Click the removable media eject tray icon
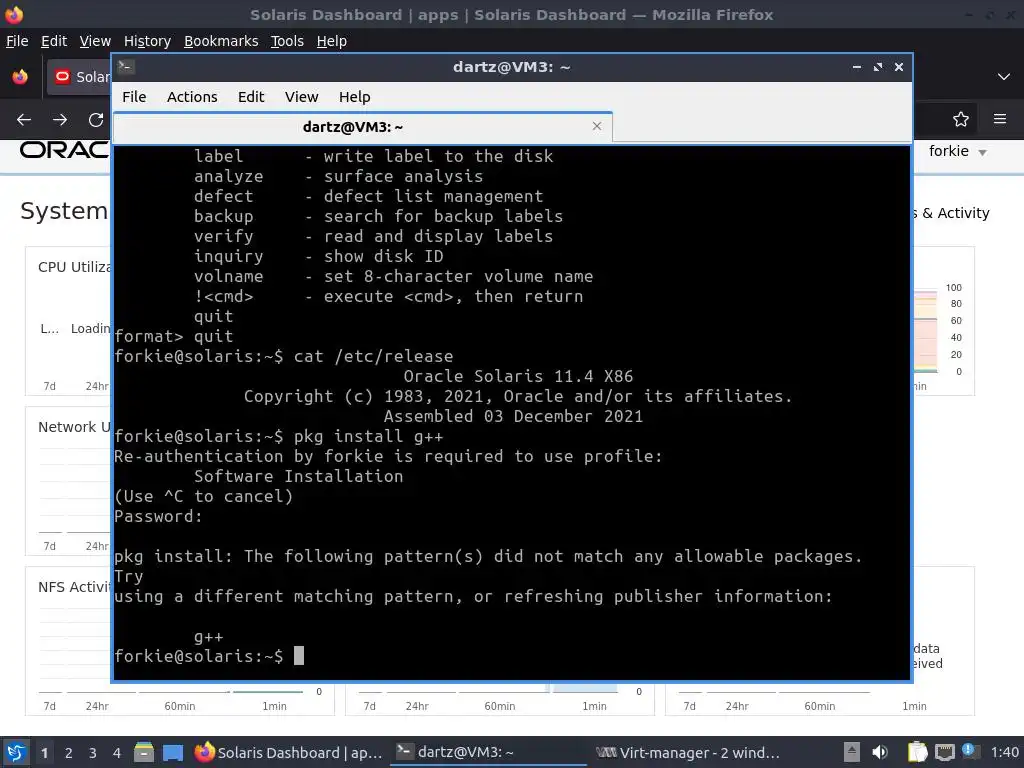Screen dimensions: 1024x768 click(x=851, y=752)
